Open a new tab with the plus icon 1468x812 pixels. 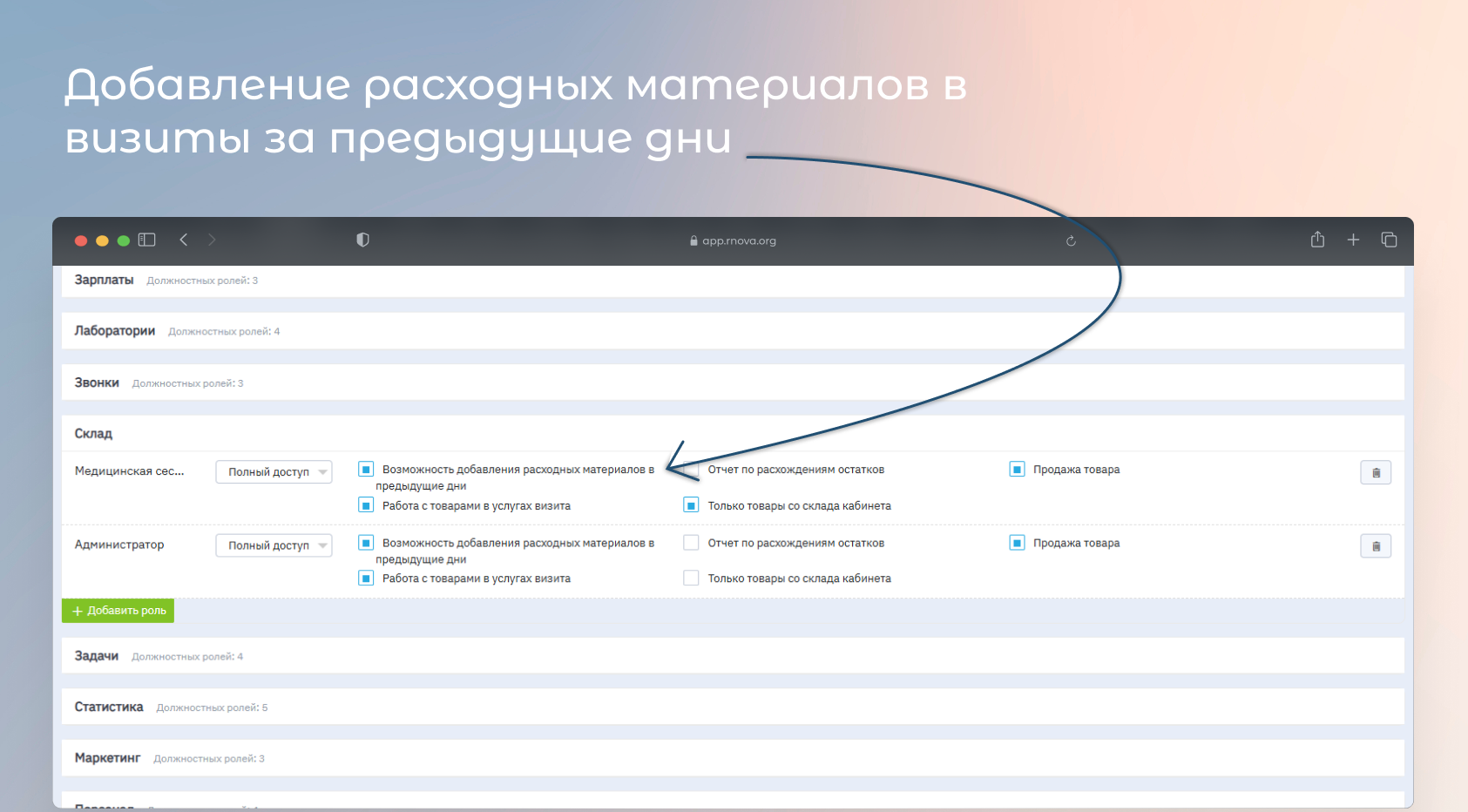coord(1353,240)
